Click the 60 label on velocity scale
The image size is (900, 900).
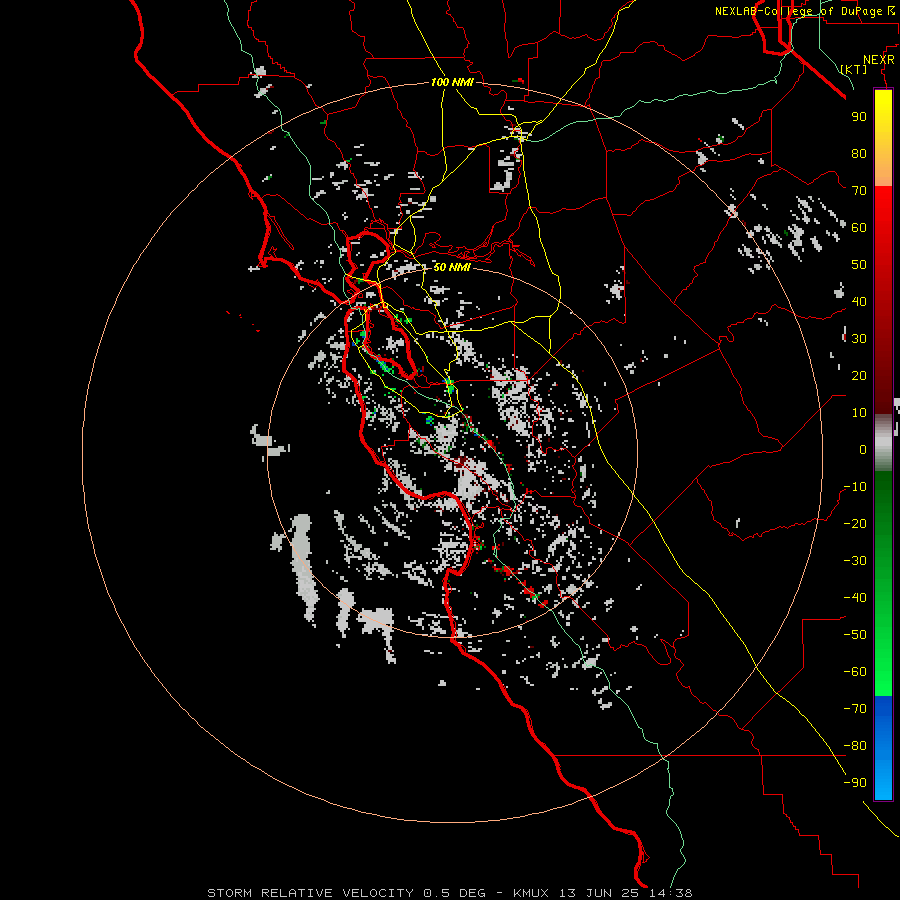pos(859,227)
